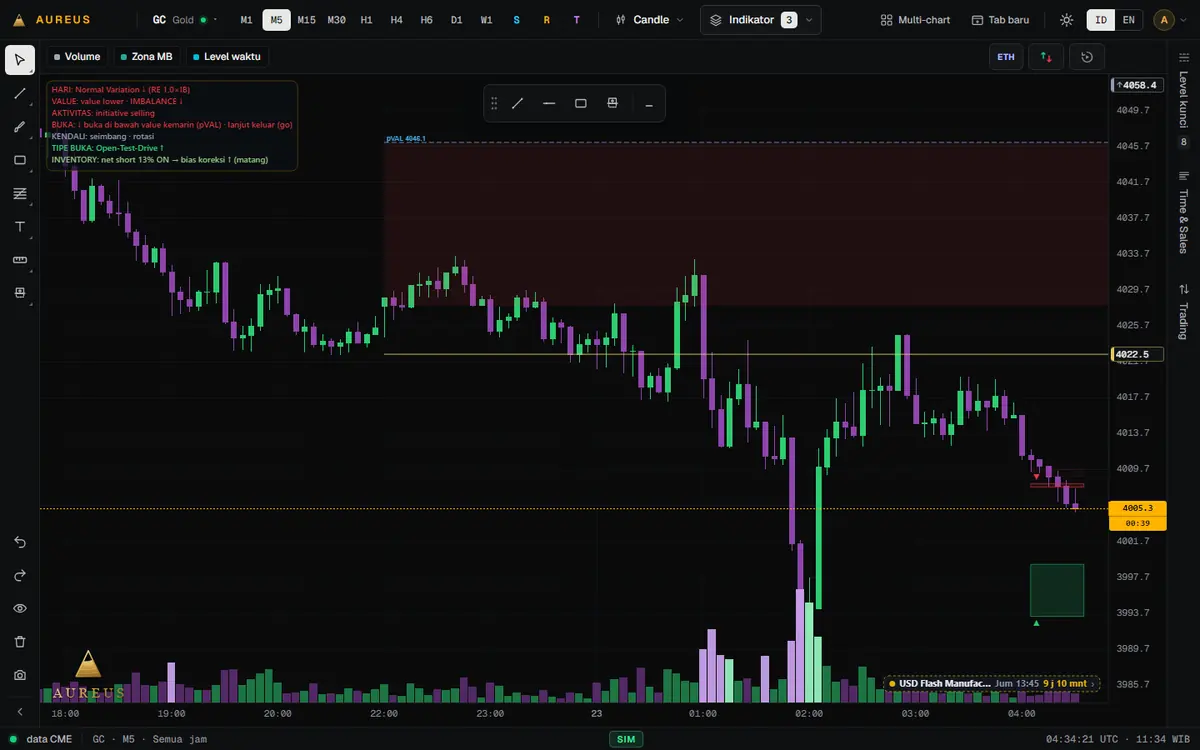Toggle the Level waktu indicator chip
Image resolution: width=1200 pixels, height=750 pixels.
227,57
